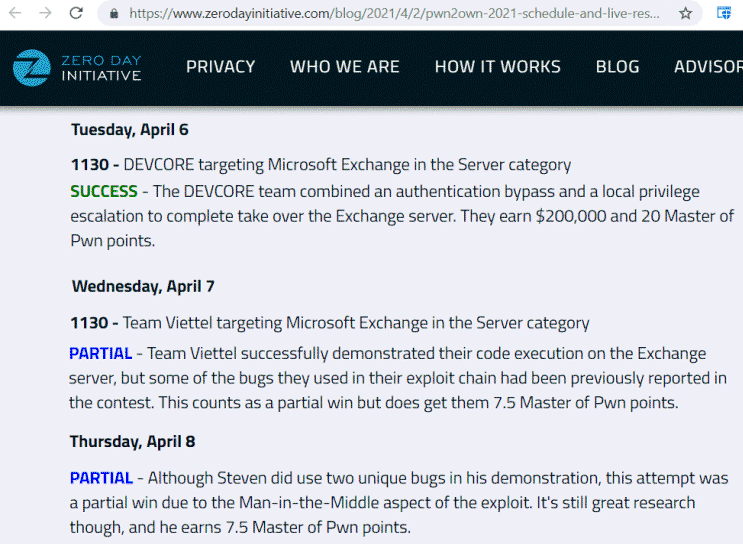
Task: Click the '$200,000' prize amount text
Action: (x=571, y=217)
